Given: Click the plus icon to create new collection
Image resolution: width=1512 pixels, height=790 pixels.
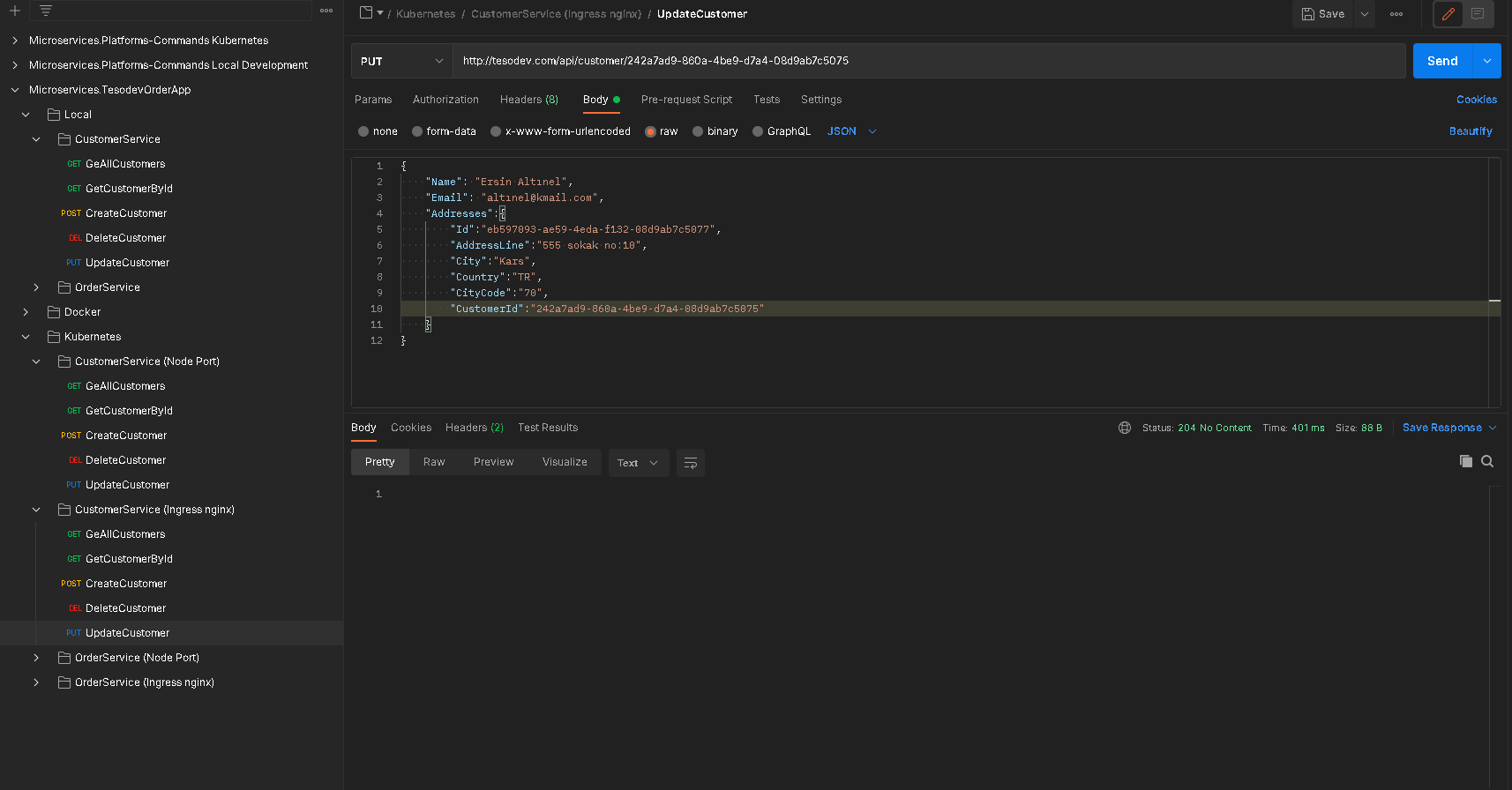Looking at the screenshot, I should click(x=15, y=11).
